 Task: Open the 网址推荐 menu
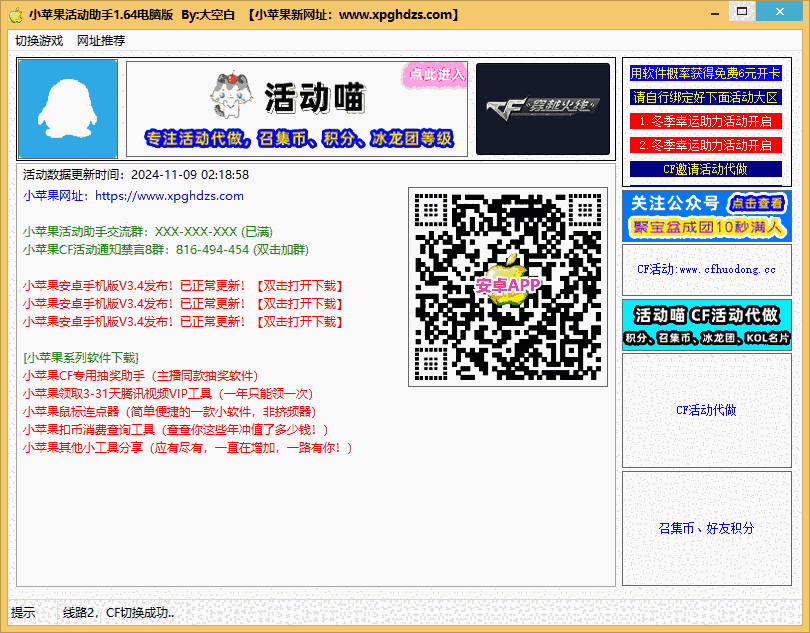(101, 41)
